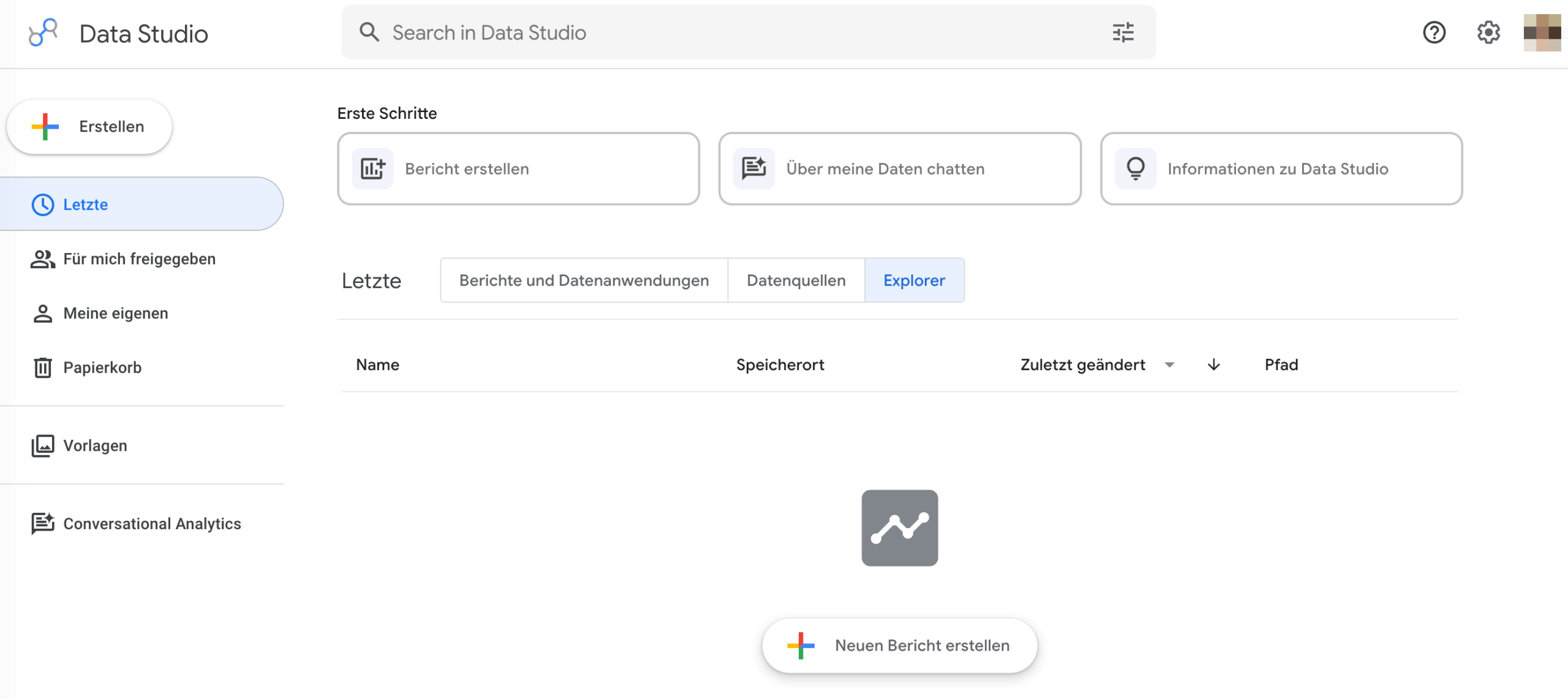
Task: Switch to Berichte und Datenanwendungen tab
Action: (x=584, y=281)
